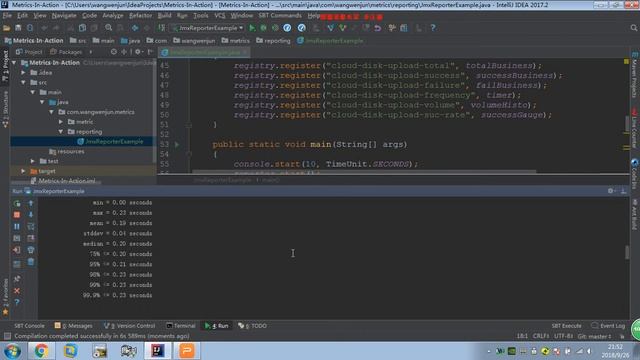
Task: Expand the .idea folder node
Action: point(23,72)
